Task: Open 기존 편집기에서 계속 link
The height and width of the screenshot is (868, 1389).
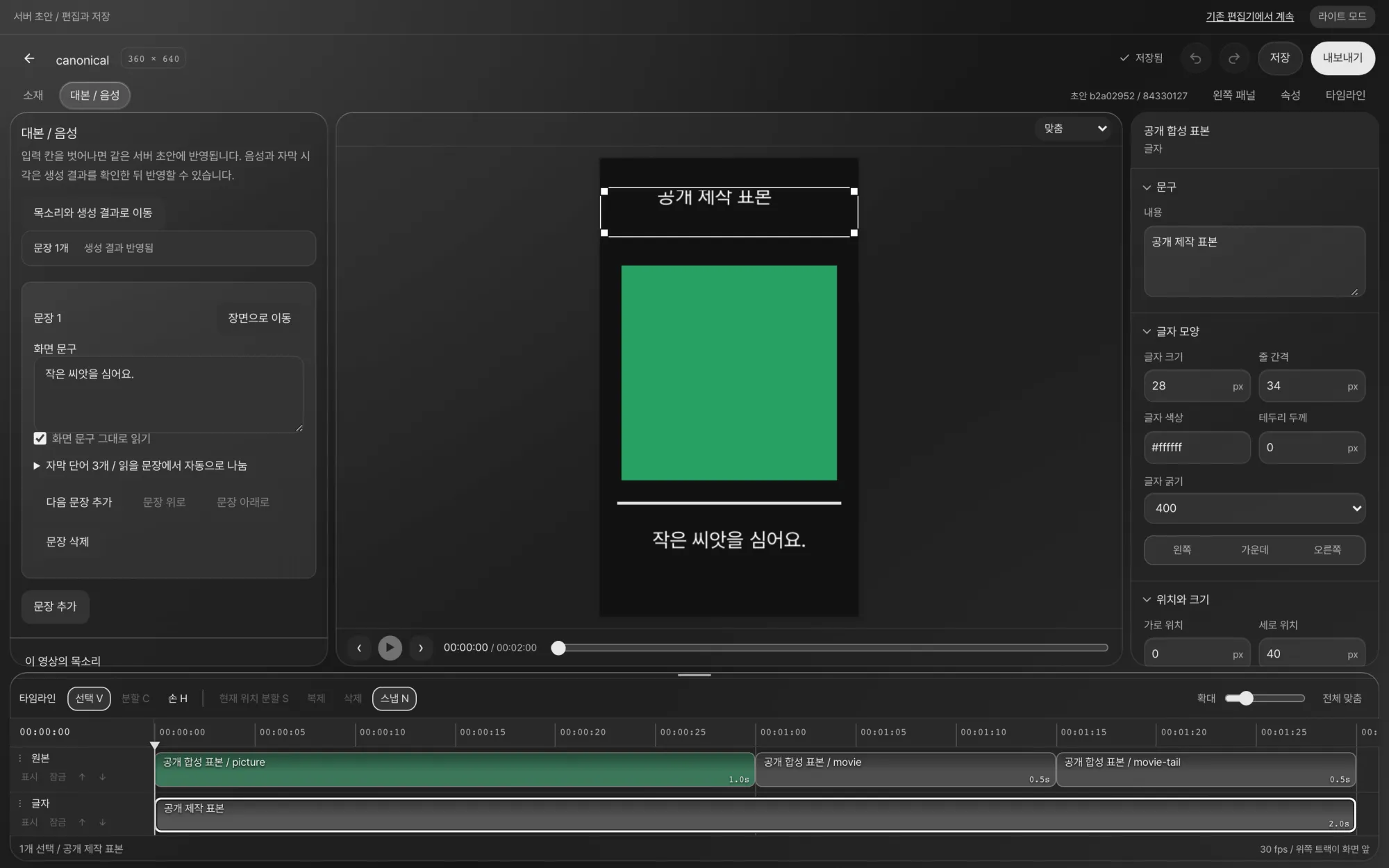Action: [1249, 17]
